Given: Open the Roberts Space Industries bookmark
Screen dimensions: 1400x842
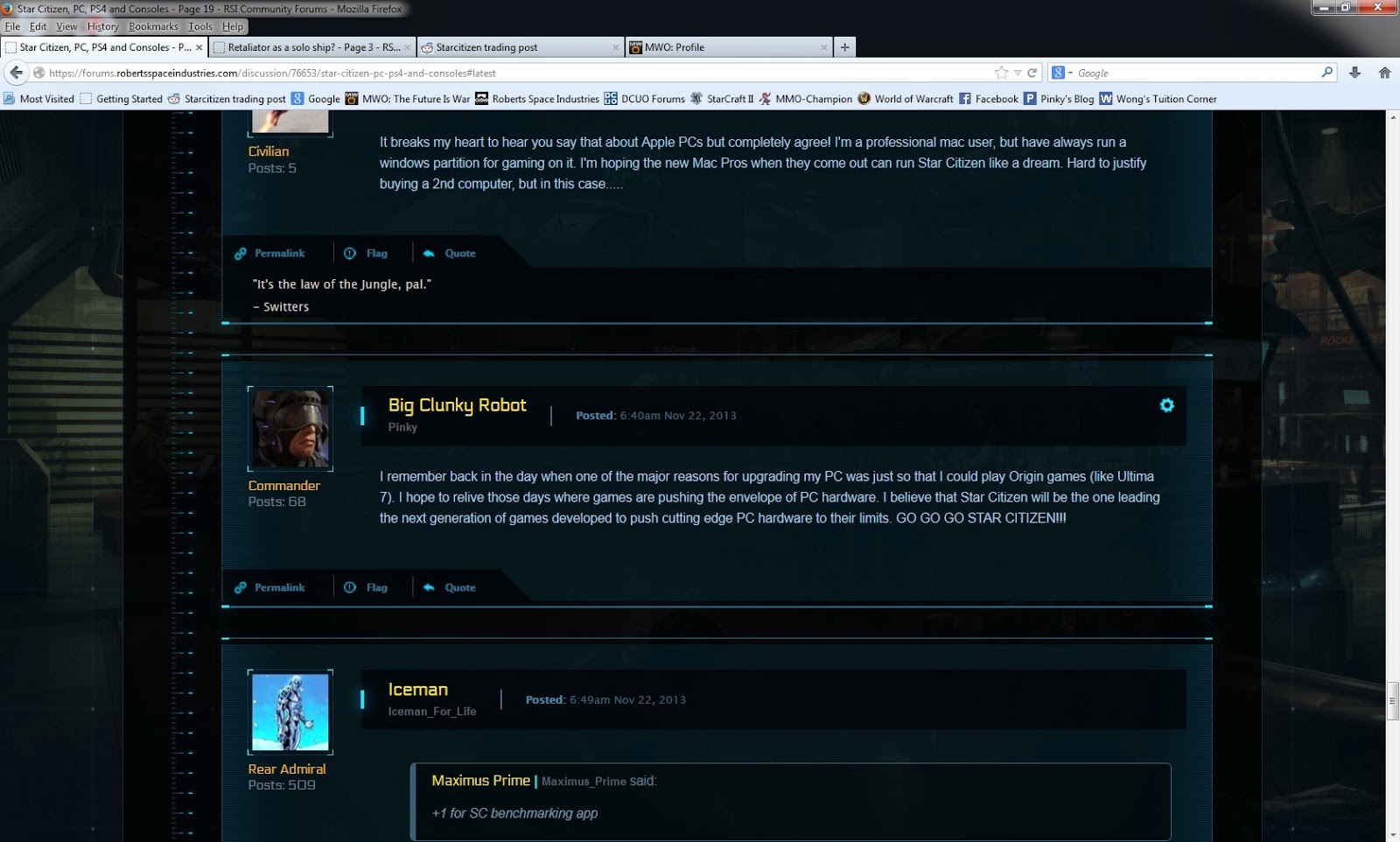Looking at the screenshot, I should click(x=537, y=99).
